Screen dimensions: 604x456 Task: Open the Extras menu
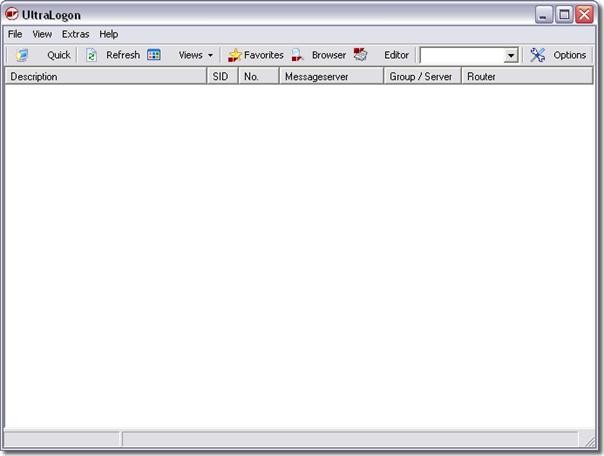point(76,34)
